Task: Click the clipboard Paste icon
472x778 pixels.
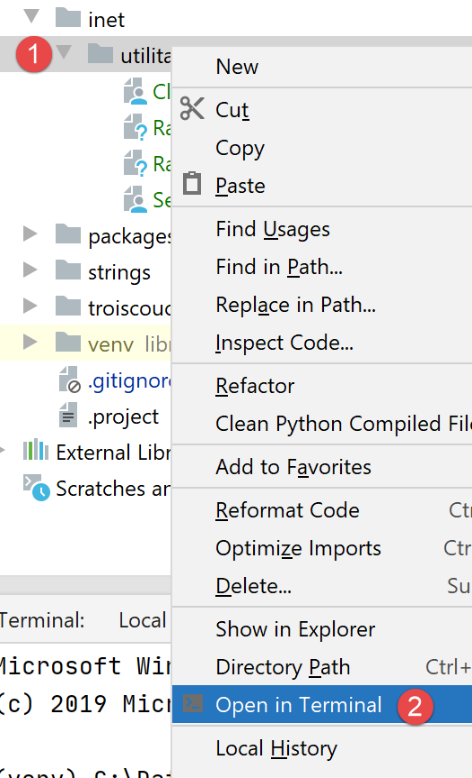Action: 192,184
